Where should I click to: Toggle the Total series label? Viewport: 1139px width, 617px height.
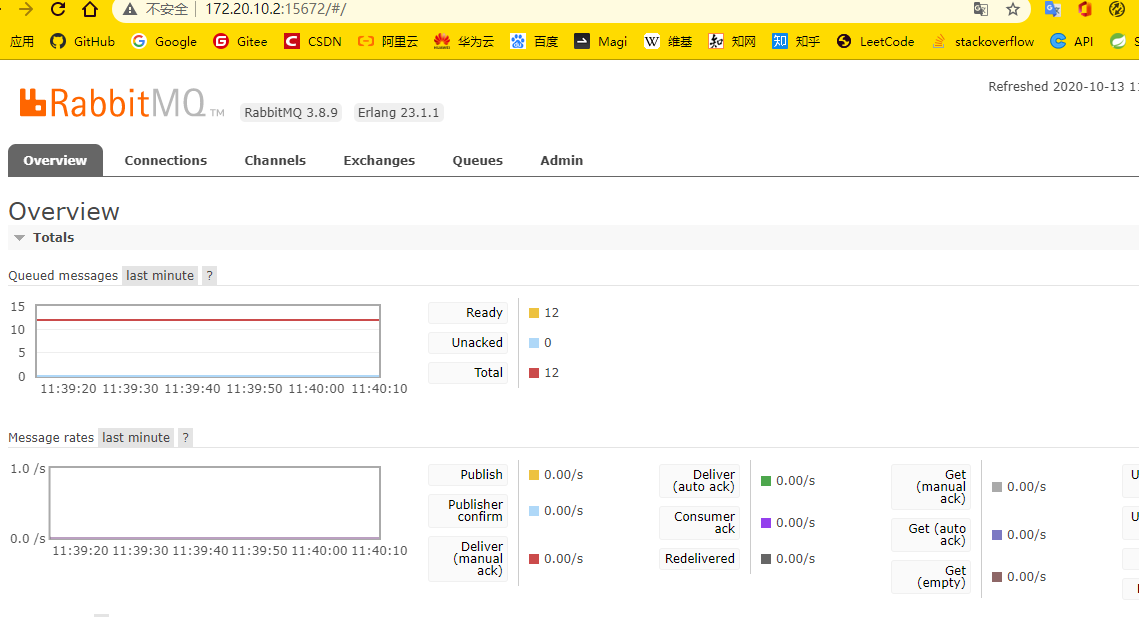[469, 372]
